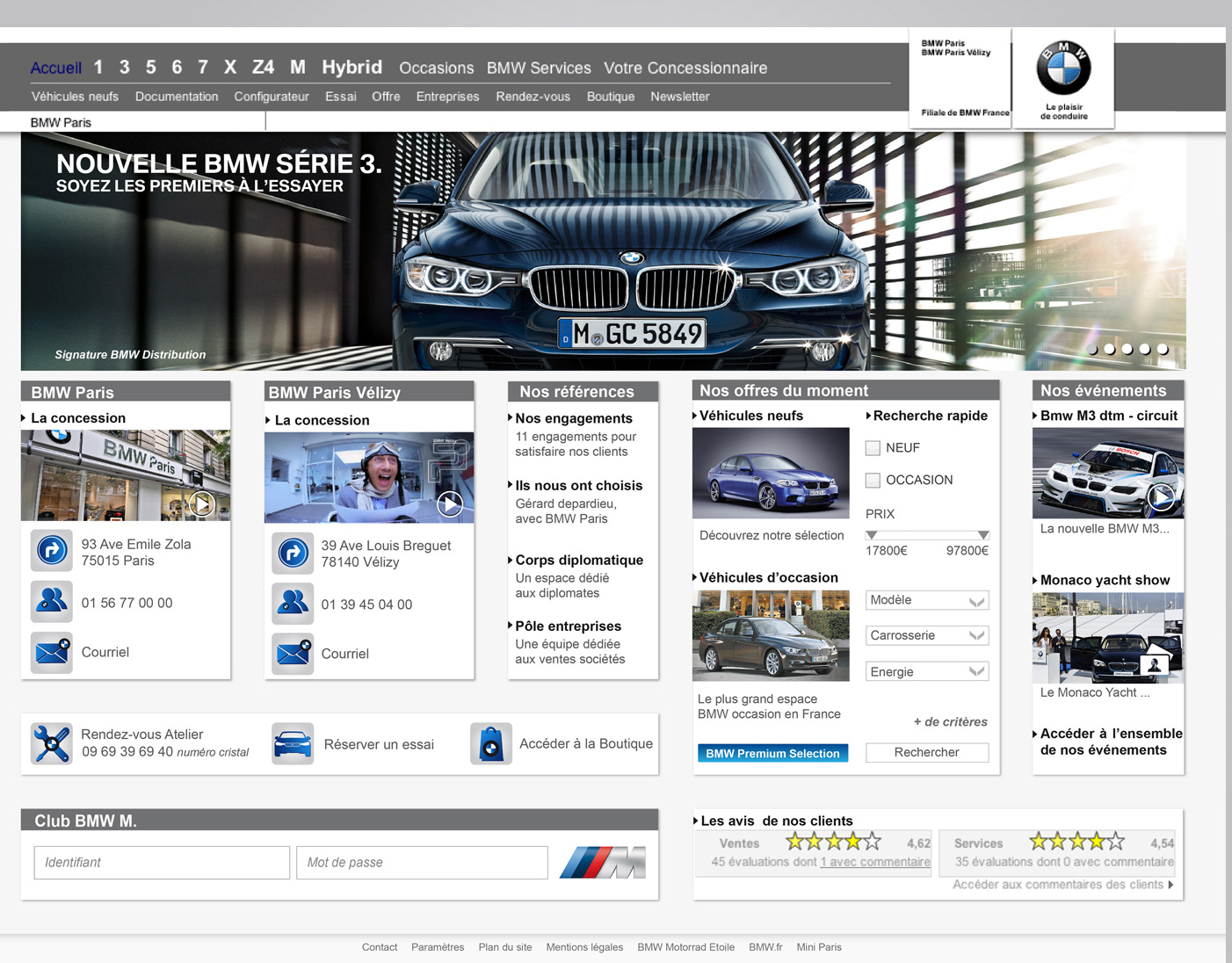Click the Services star rating
The height and width of the screenshot is (963, 1232).
[x=1076, y=842]
